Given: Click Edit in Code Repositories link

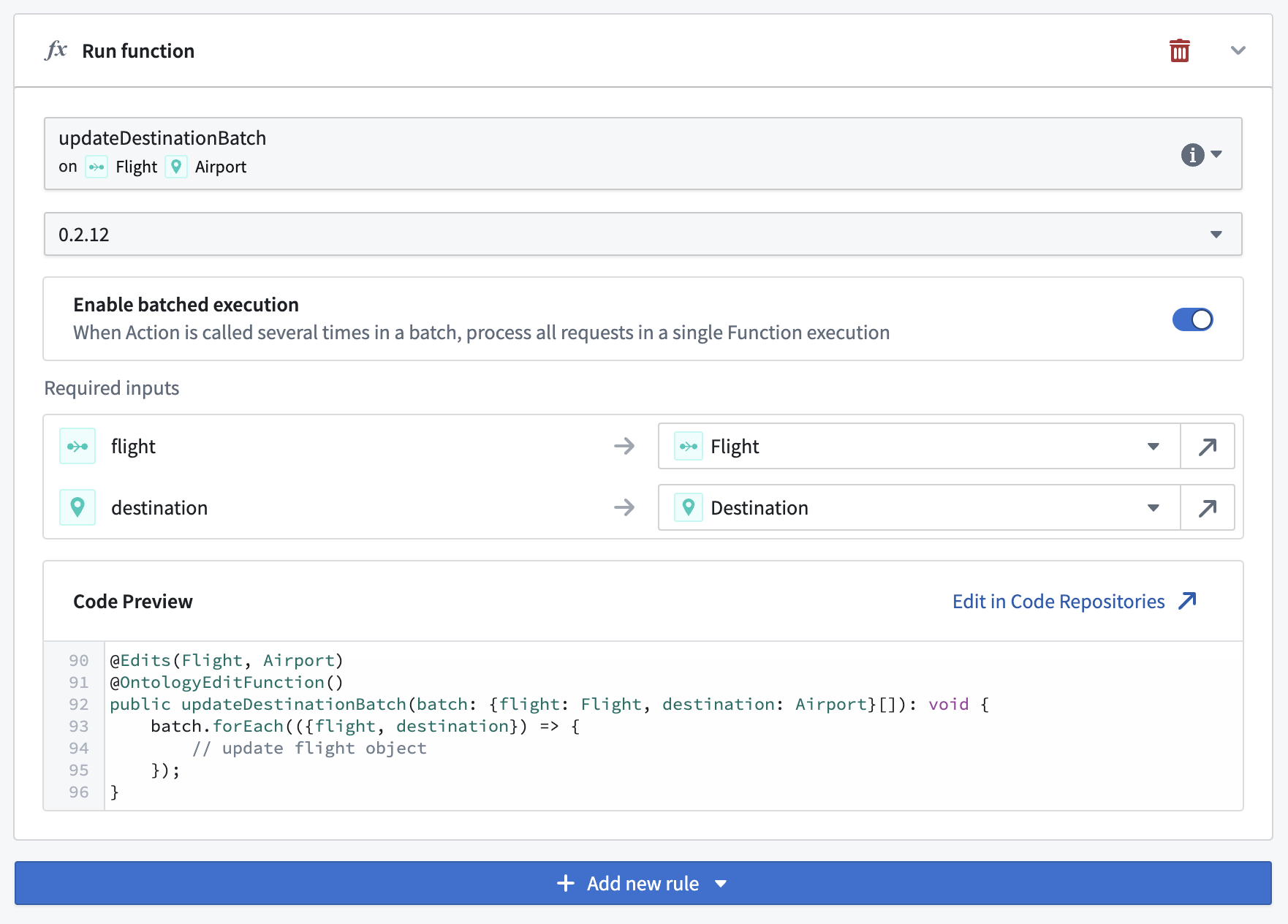Looking at the screenshot, I should click(x=1074, y=601).
